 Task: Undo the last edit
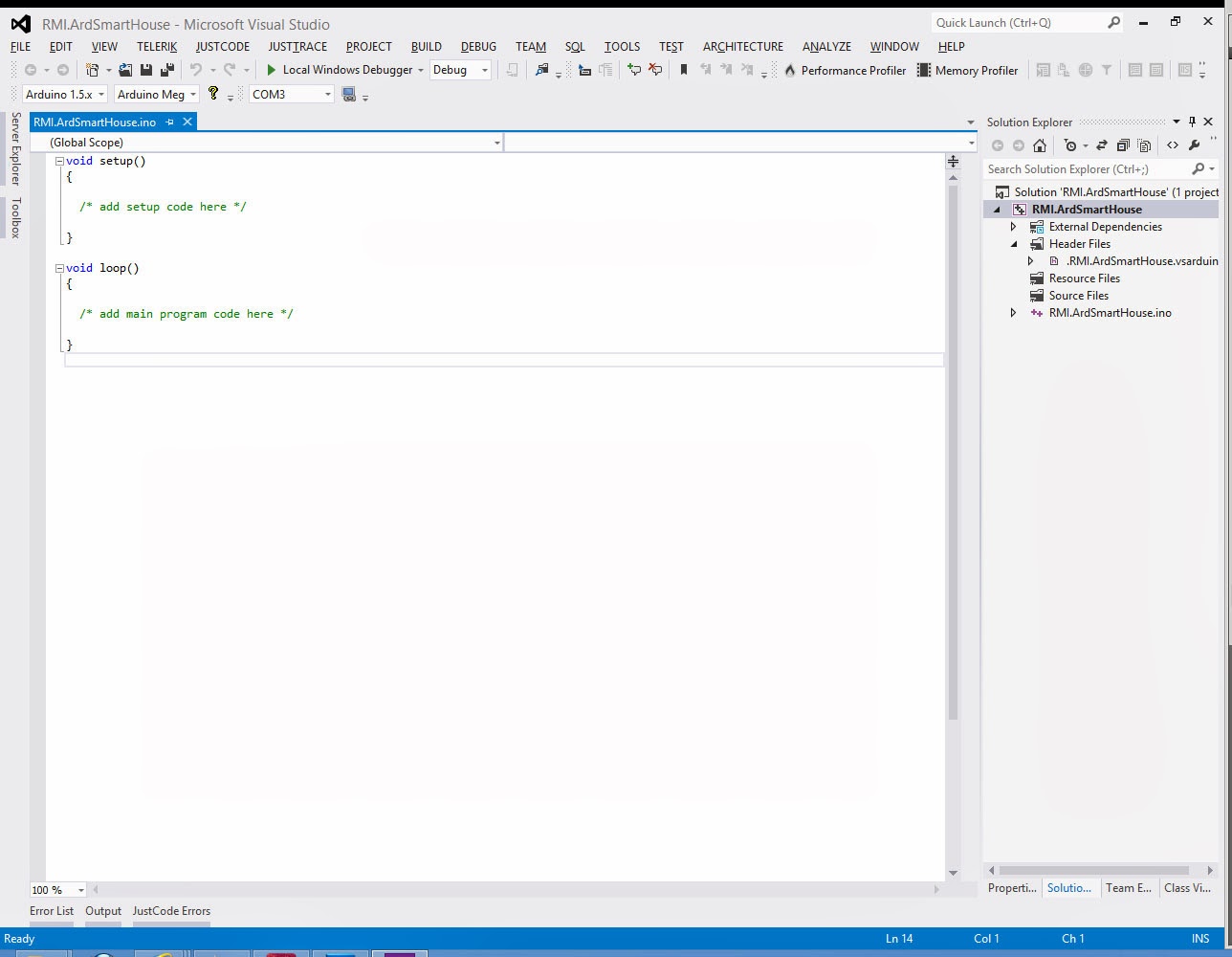[x=196, y=70]
